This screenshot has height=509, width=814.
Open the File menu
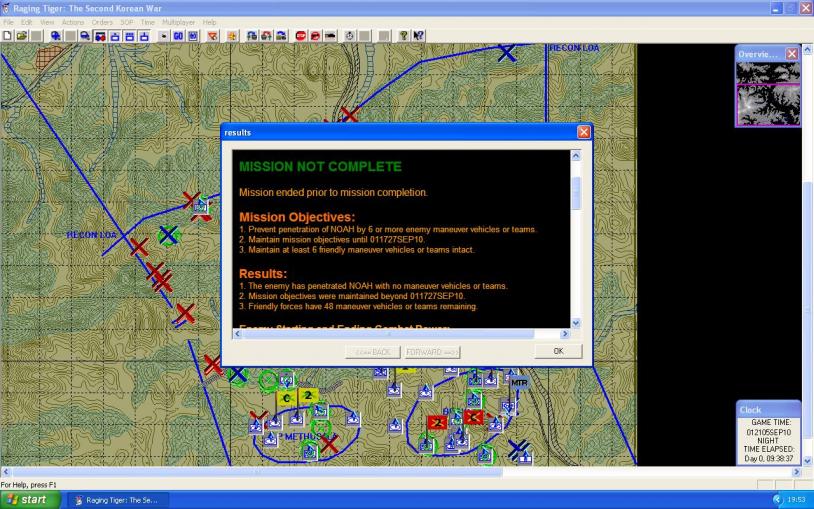9,22
